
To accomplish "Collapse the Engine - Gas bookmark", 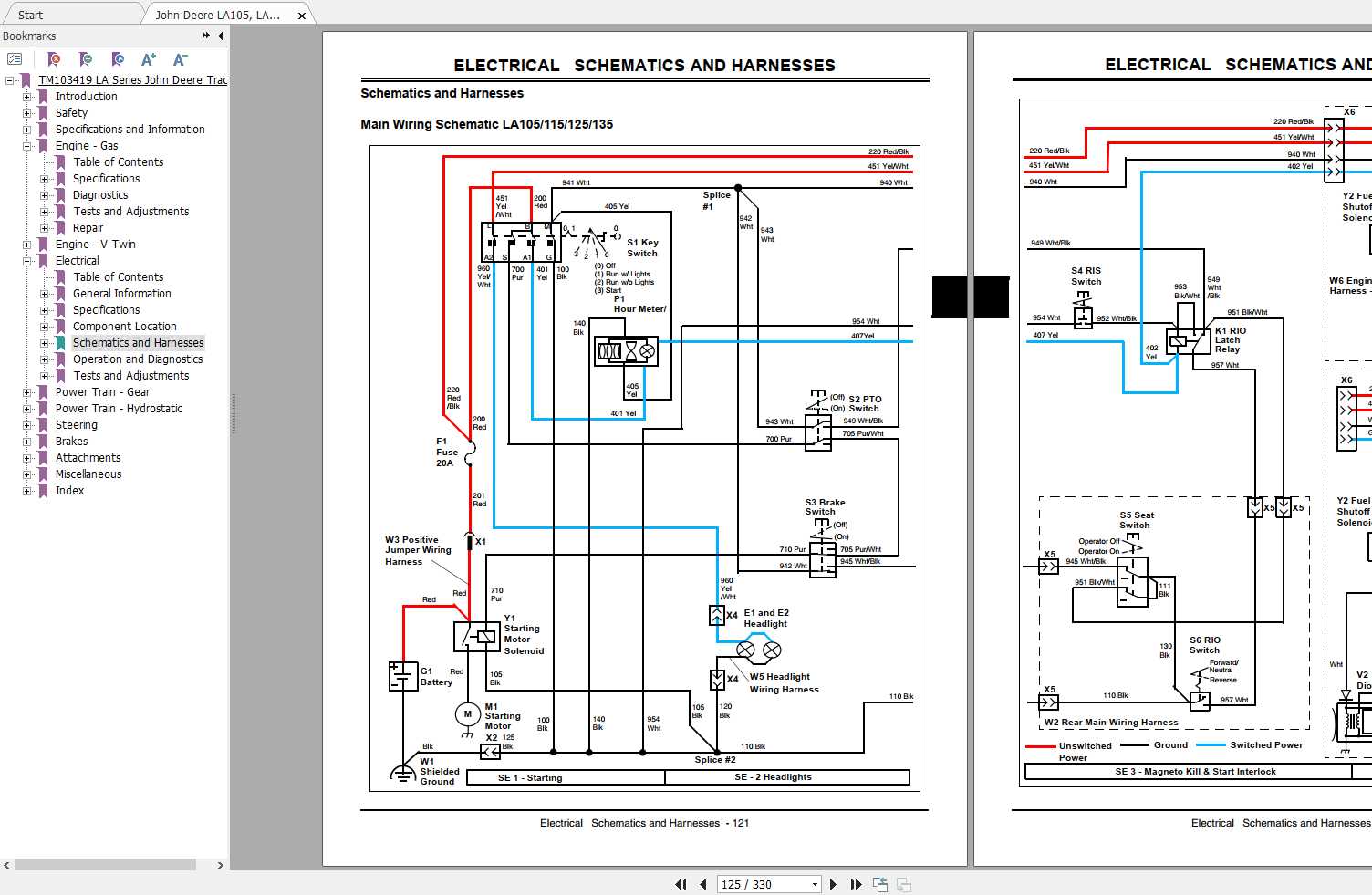I will 27,146.
